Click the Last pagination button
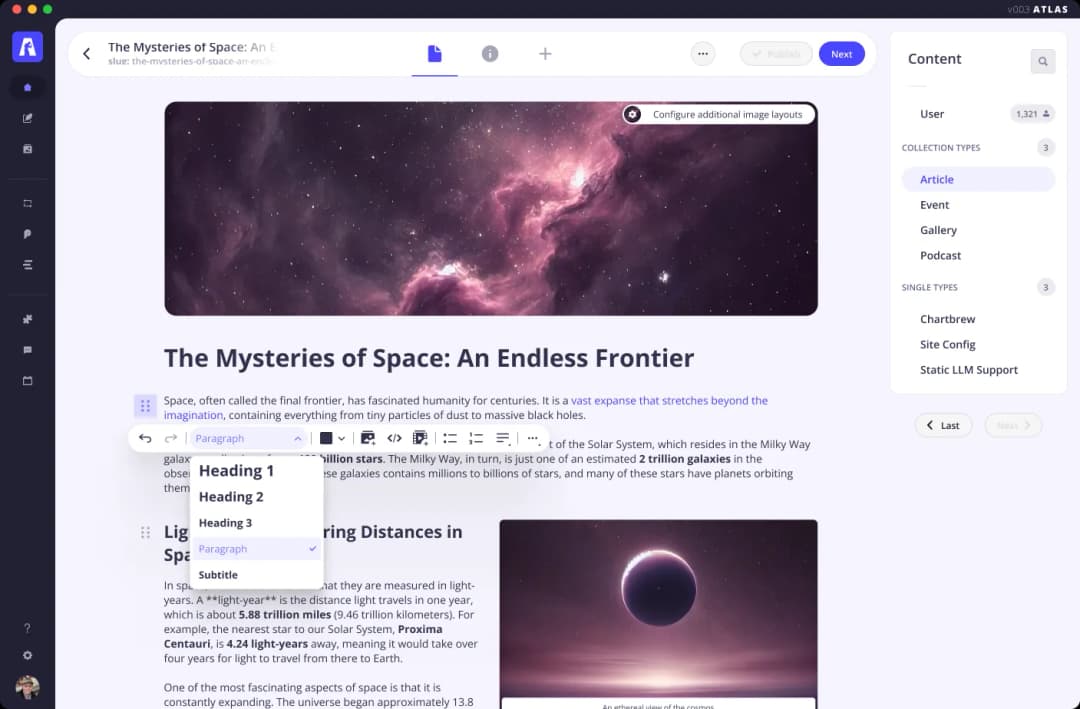The height and width of the screenshot is (709, 1080). [x=943, y=425]
